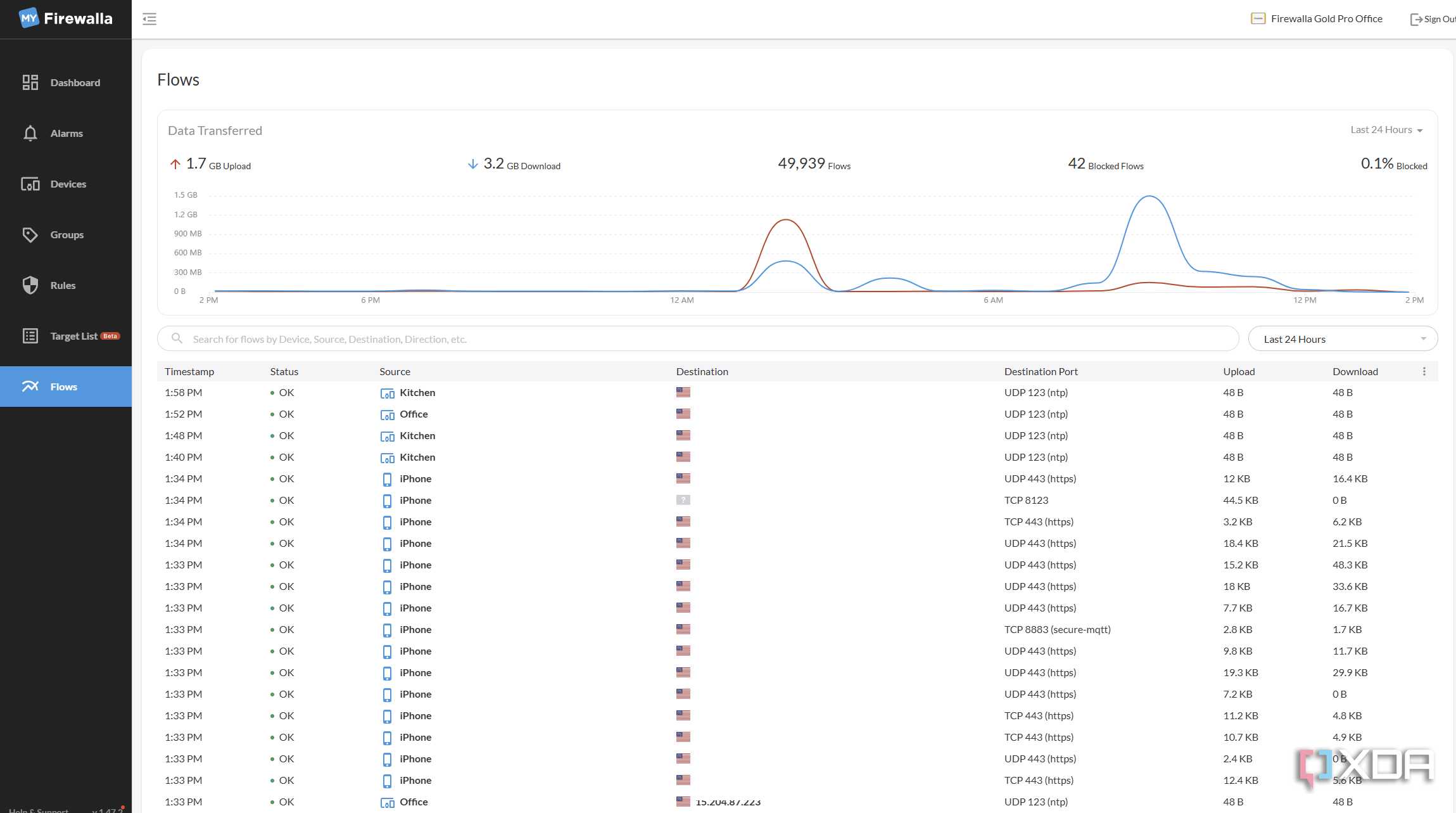This screenshot has height=813, width=1456.
Task: Click the 3.2 GB Download arrow icon
Action: [x=472, y=164]
